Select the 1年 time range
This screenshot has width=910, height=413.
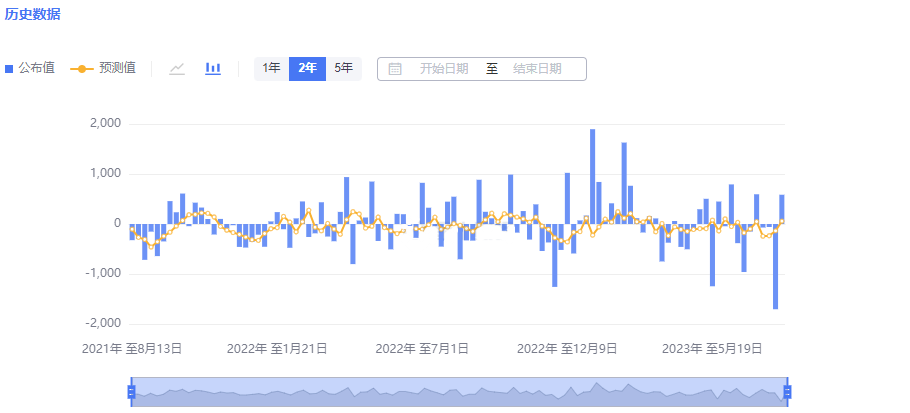[x=271, y=68]
